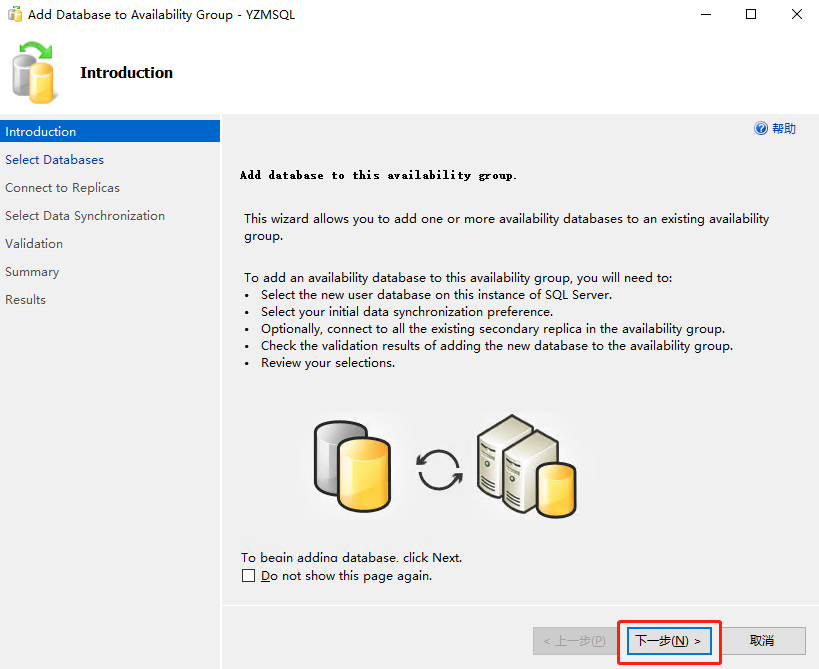Click the circular sync arrows graphic
The image size is (819, 669).
click(438, 470)
